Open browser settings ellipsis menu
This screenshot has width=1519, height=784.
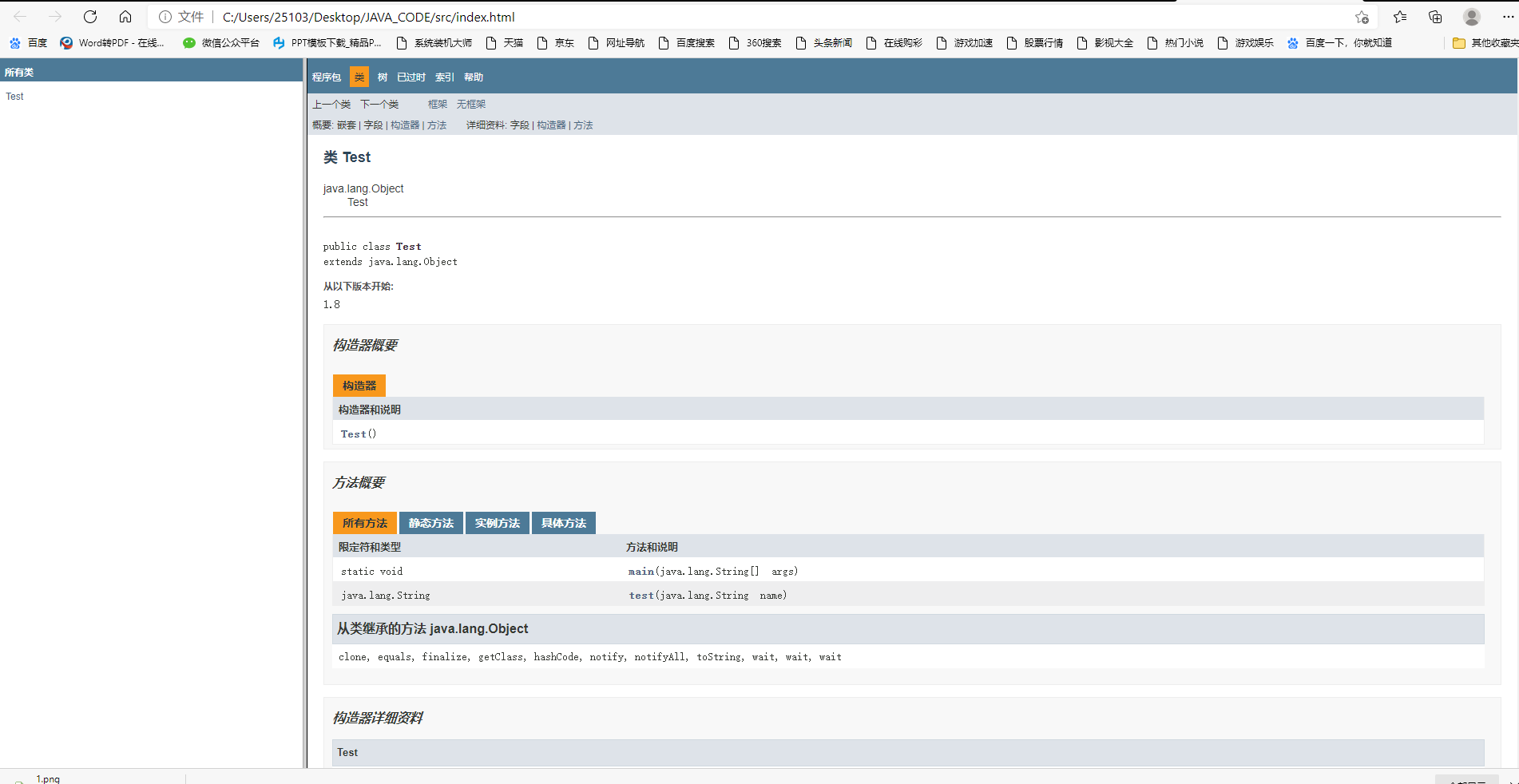pos(1508,17)
